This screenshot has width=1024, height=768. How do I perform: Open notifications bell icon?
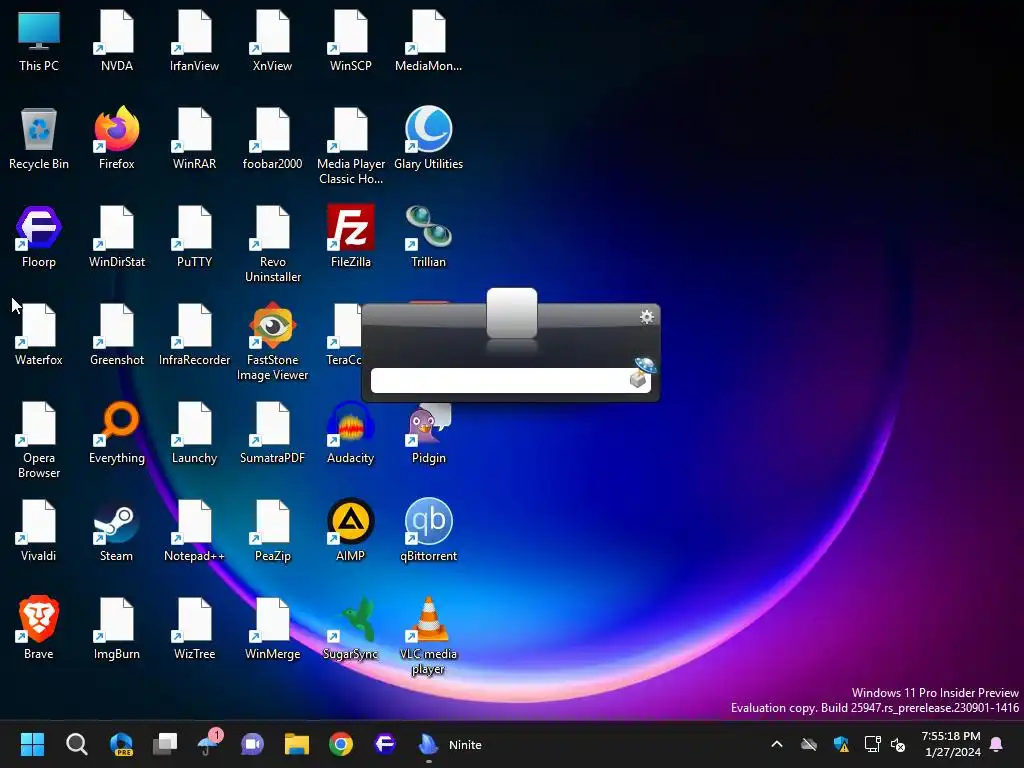[x=997, y=744]
